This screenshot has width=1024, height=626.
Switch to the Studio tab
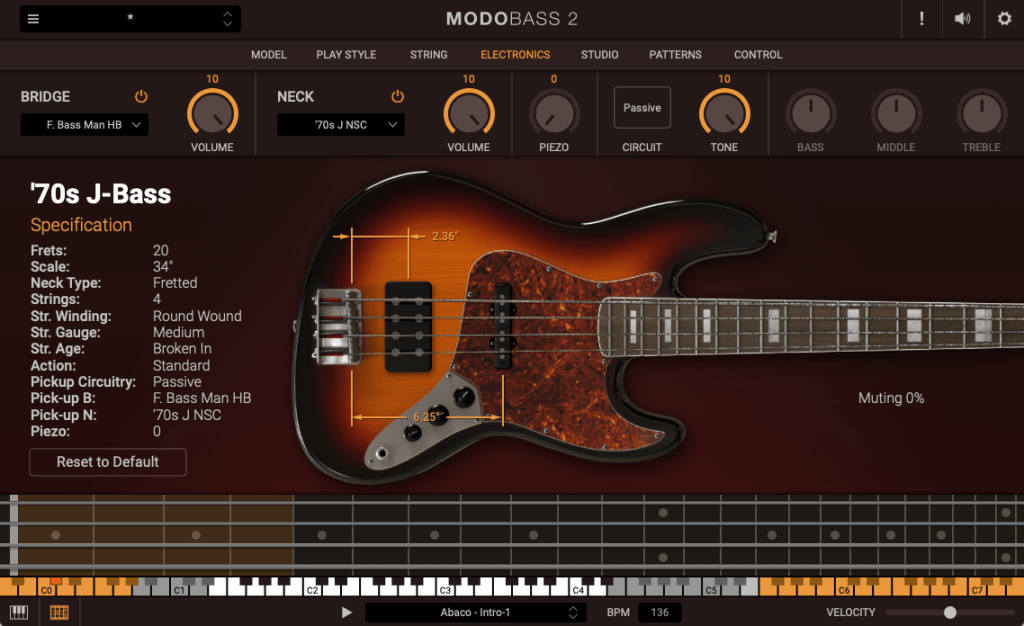(x=599, y=55)
